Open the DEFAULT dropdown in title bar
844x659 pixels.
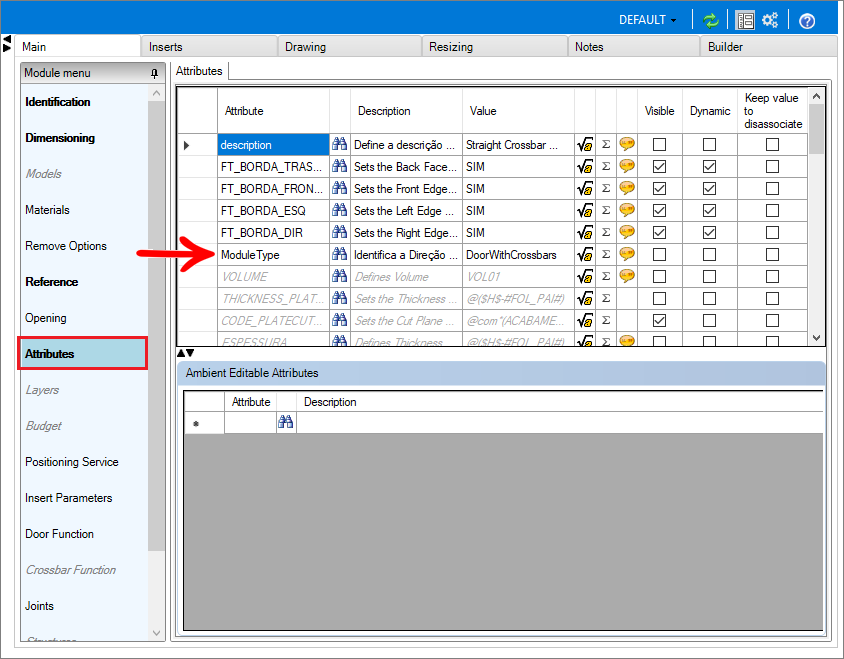pyautogui.click(x=648, y=20)
